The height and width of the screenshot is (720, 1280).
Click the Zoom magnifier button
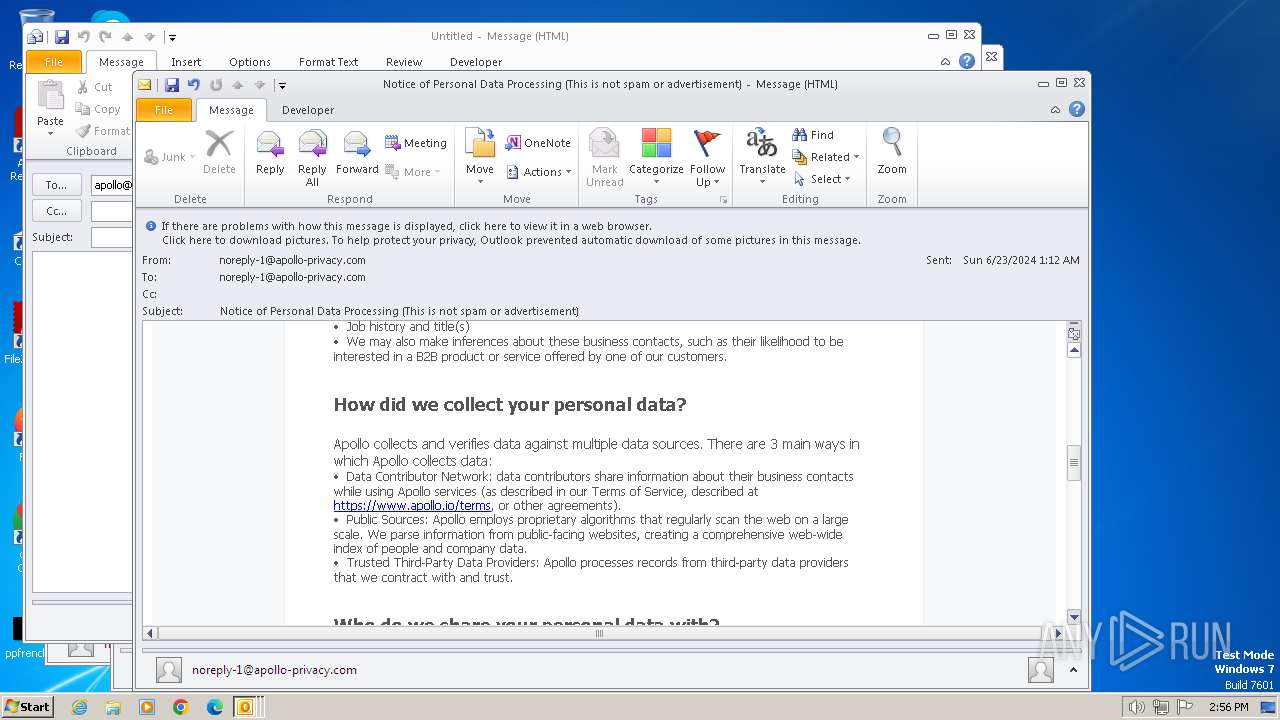tap(892, 152)
